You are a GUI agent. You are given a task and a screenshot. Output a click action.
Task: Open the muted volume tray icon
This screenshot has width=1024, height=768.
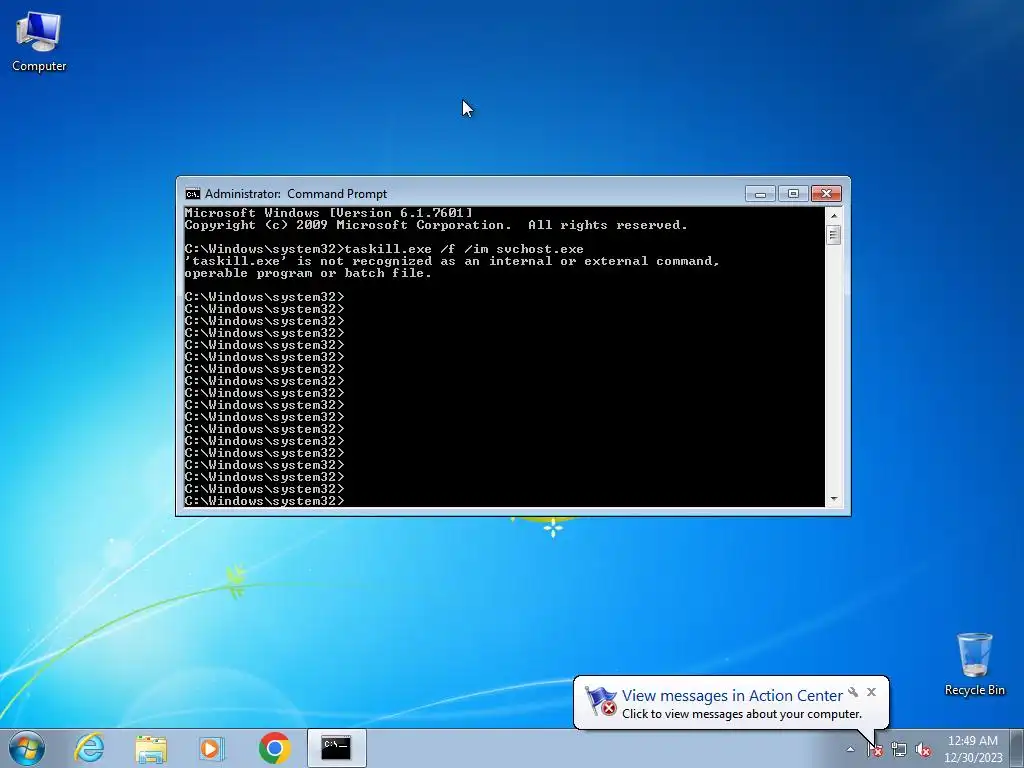[x=923, y=750]
